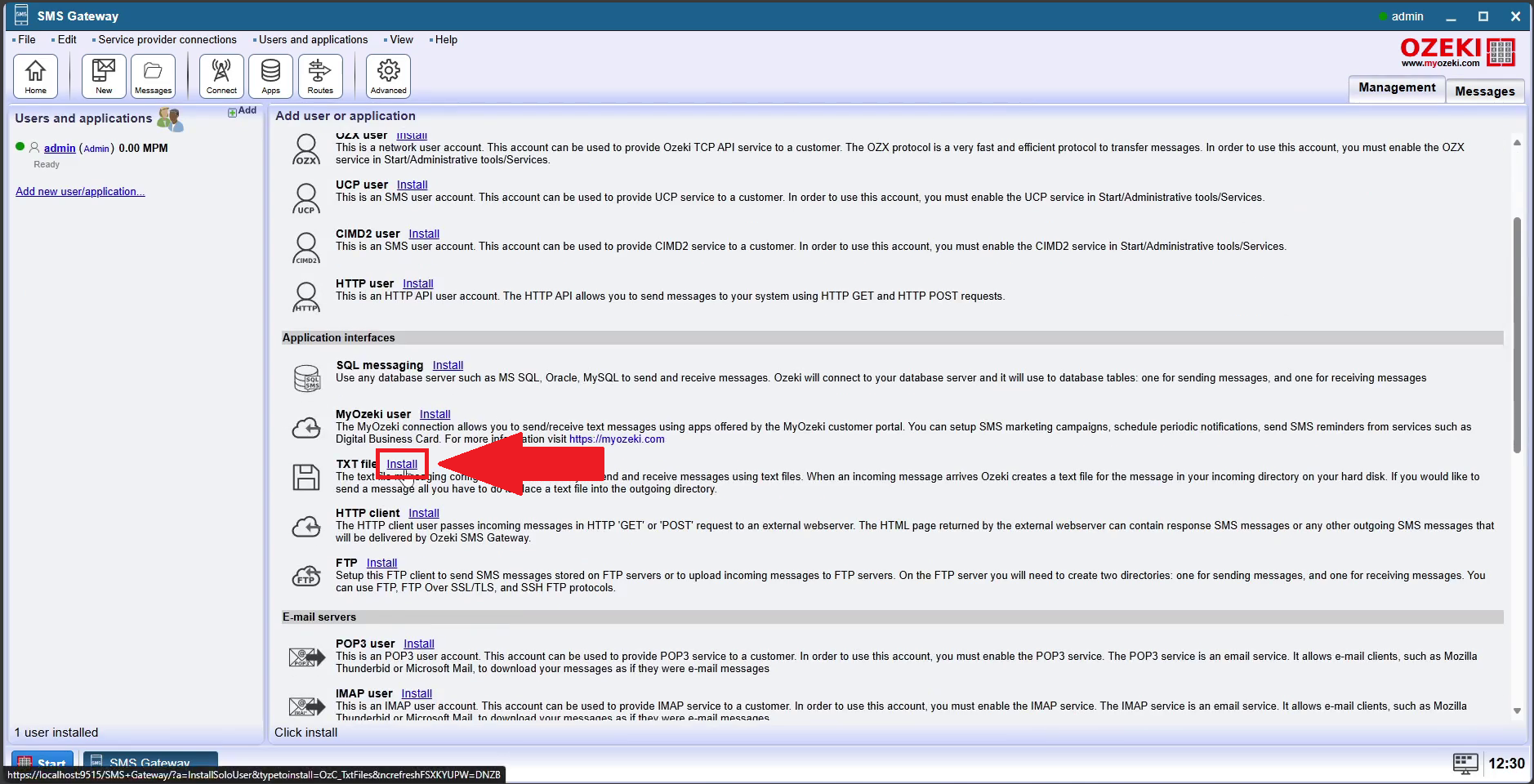Click the CIMD2 user icon
The image size is (1534, 784).
306,248
